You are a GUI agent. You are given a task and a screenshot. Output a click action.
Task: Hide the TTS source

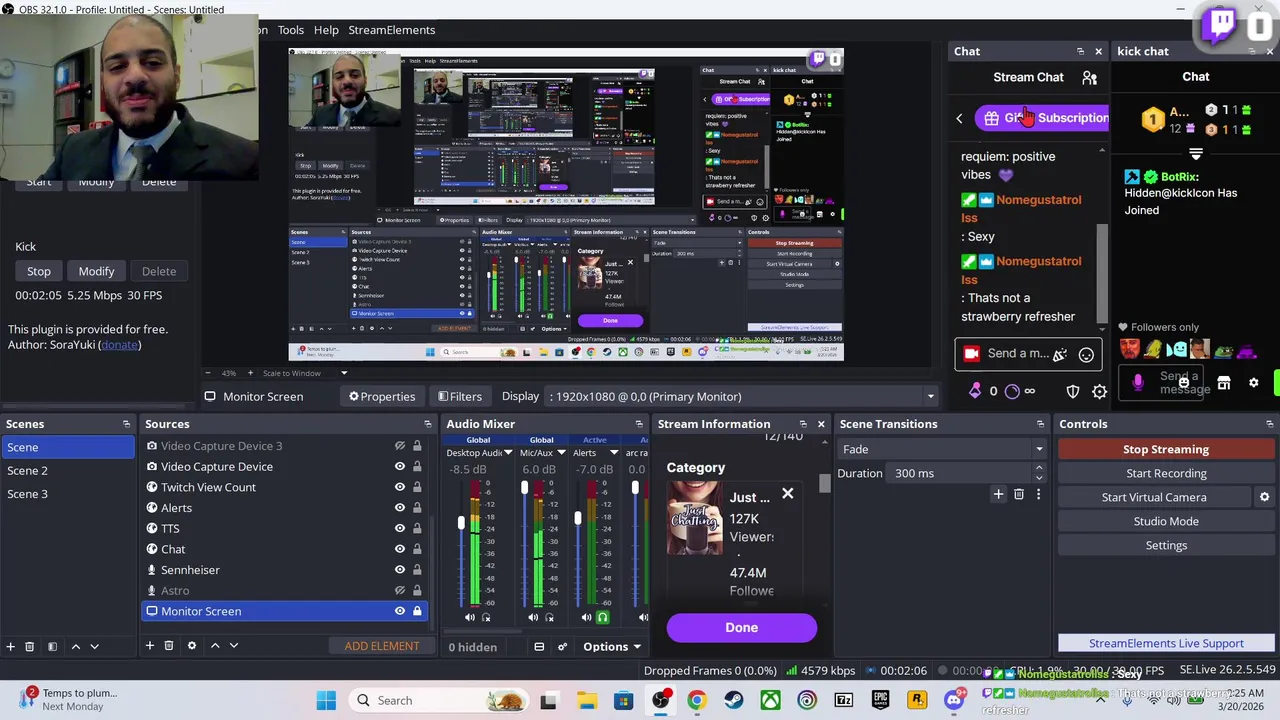click(400, 528)
